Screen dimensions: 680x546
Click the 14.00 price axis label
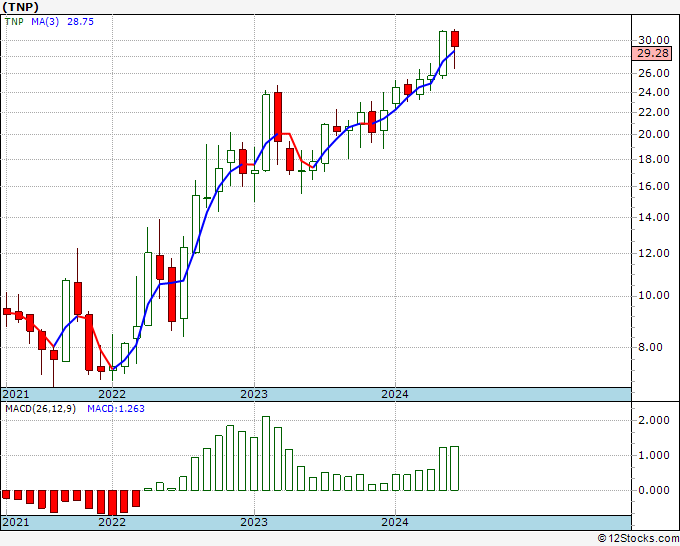(x=654, y=217)
